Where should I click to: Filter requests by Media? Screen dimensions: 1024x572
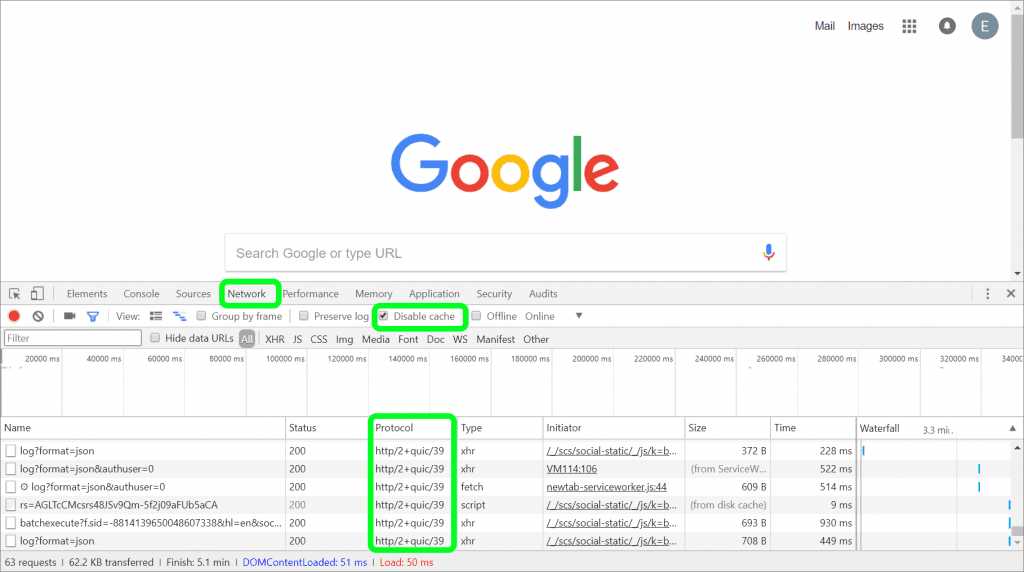376,339
